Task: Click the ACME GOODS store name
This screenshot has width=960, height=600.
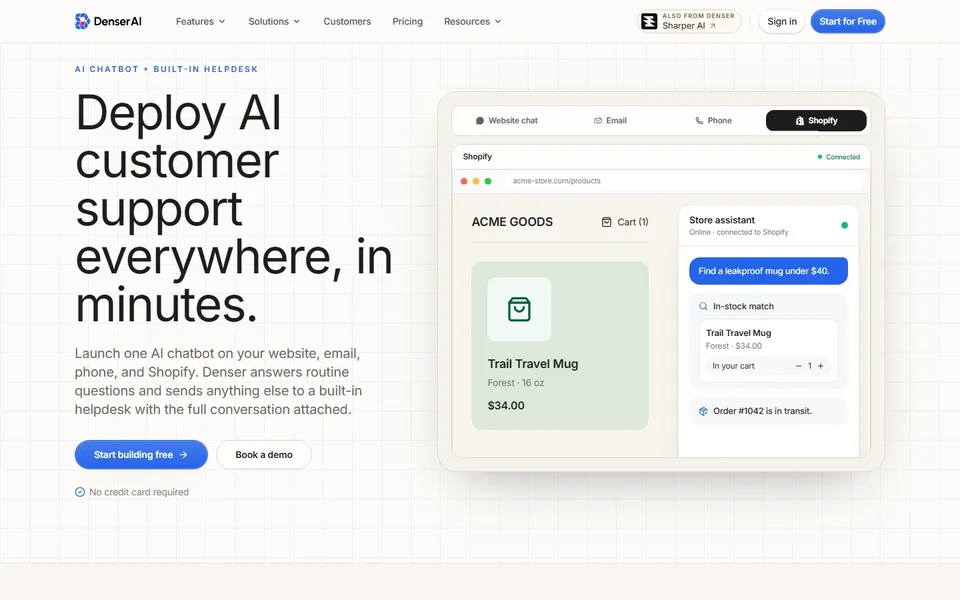Action: click(512, 222)
